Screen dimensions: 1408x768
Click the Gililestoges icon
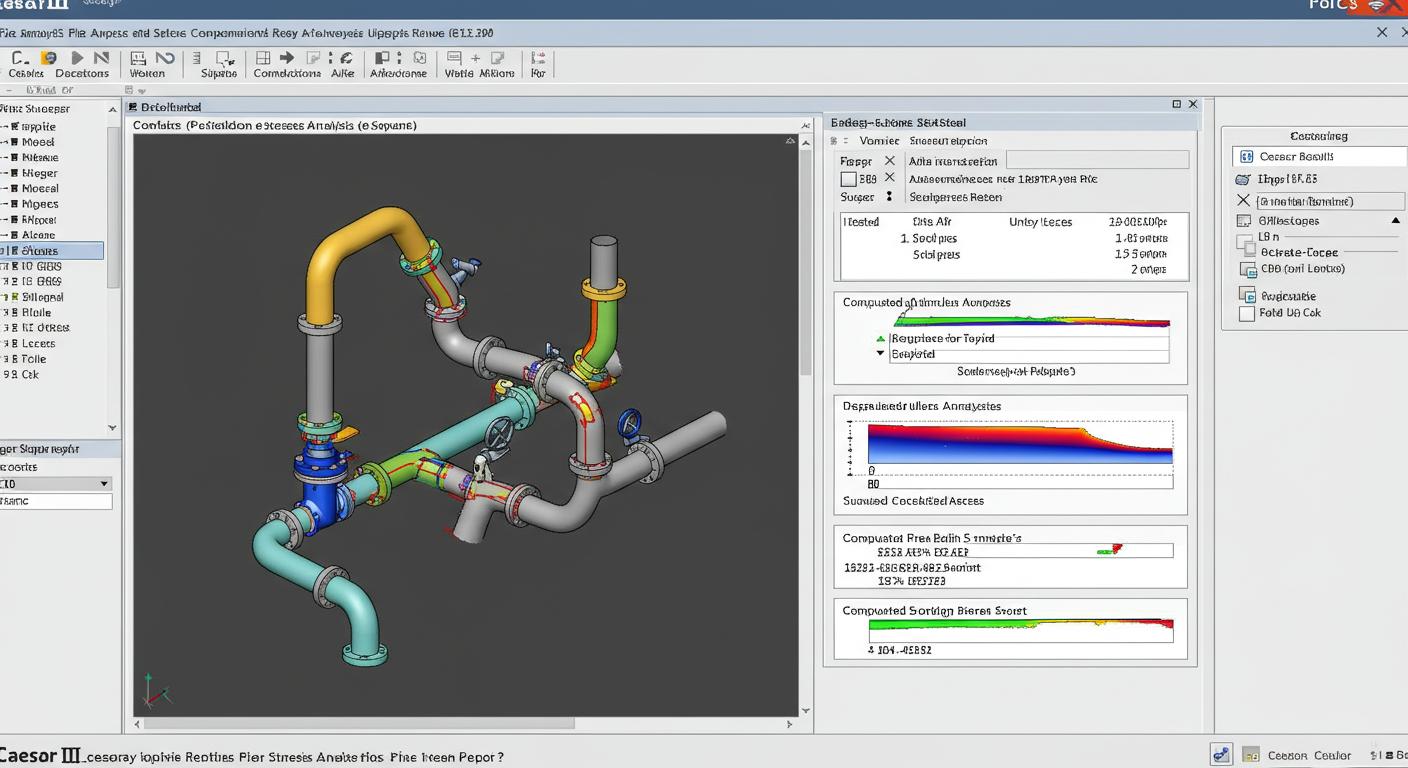[1244, 221]
